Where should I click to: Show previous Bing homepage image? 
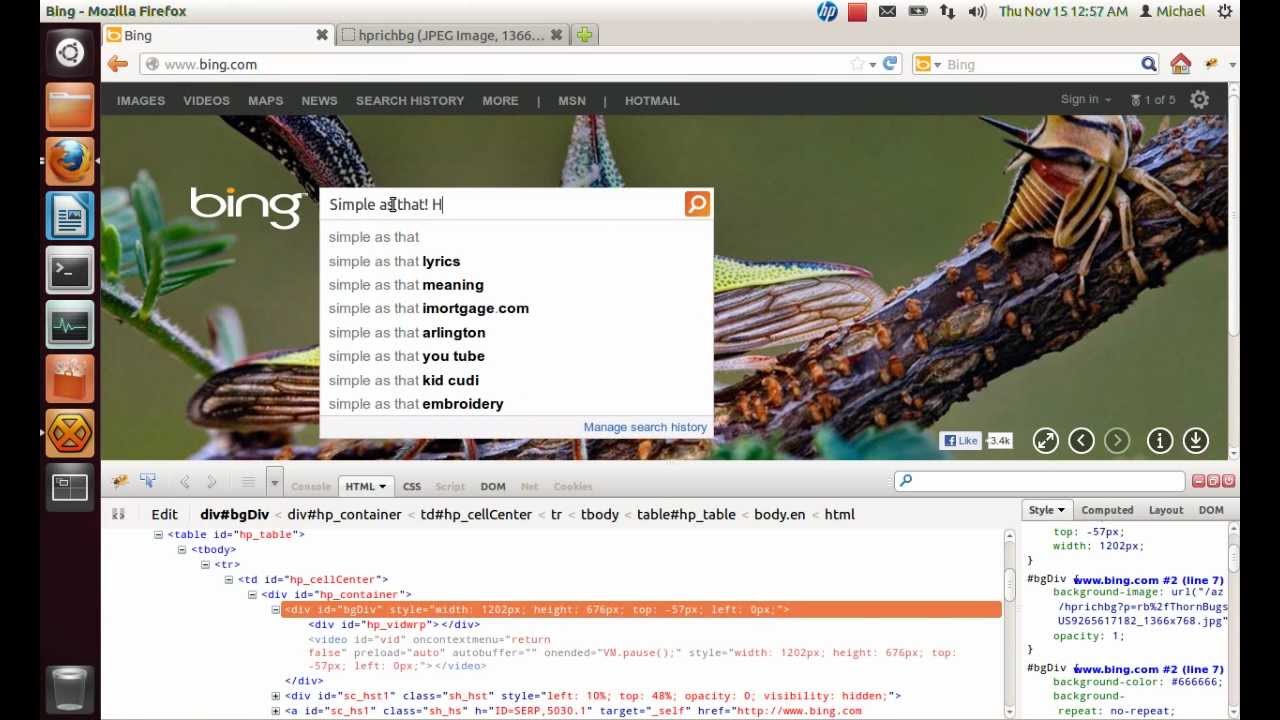(1081, 440)
